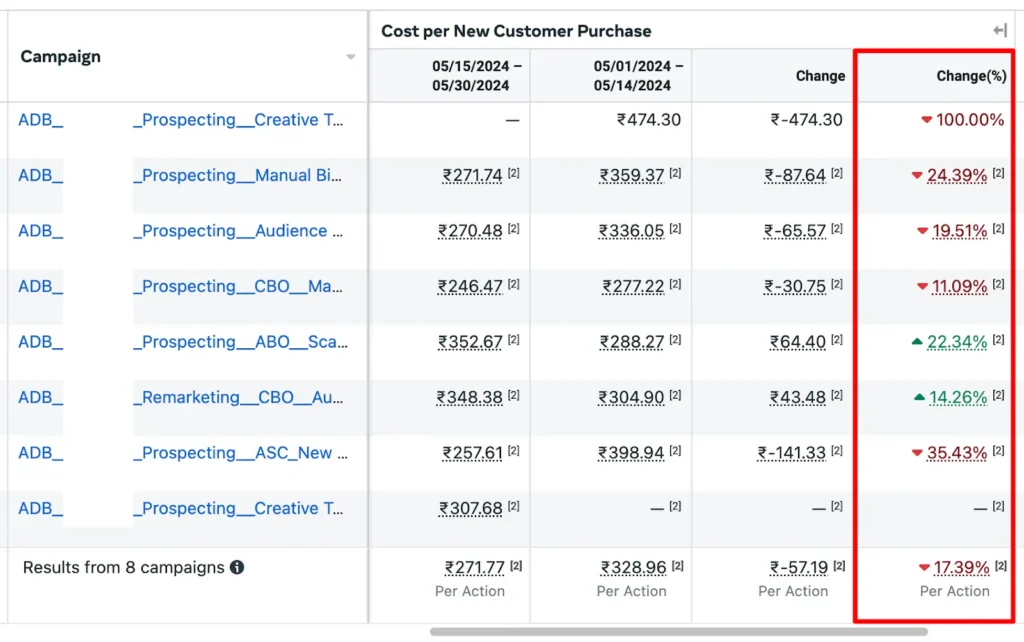This screenshot has width=1024, height=642.
Task: Click the horizontal scrollbar below the table
Action: click(678, 632)
